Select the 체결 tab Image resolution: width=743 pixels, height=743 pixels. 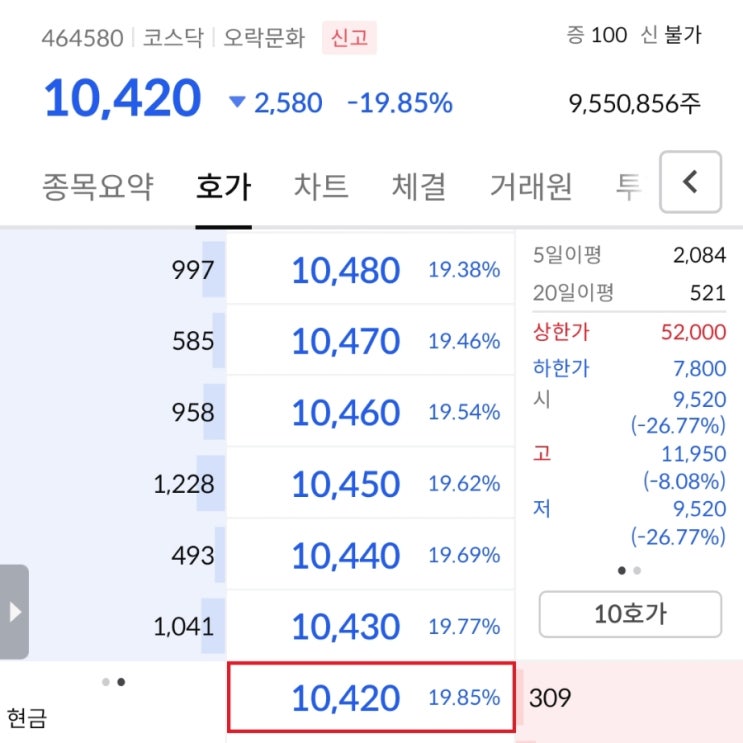[419, 186]
